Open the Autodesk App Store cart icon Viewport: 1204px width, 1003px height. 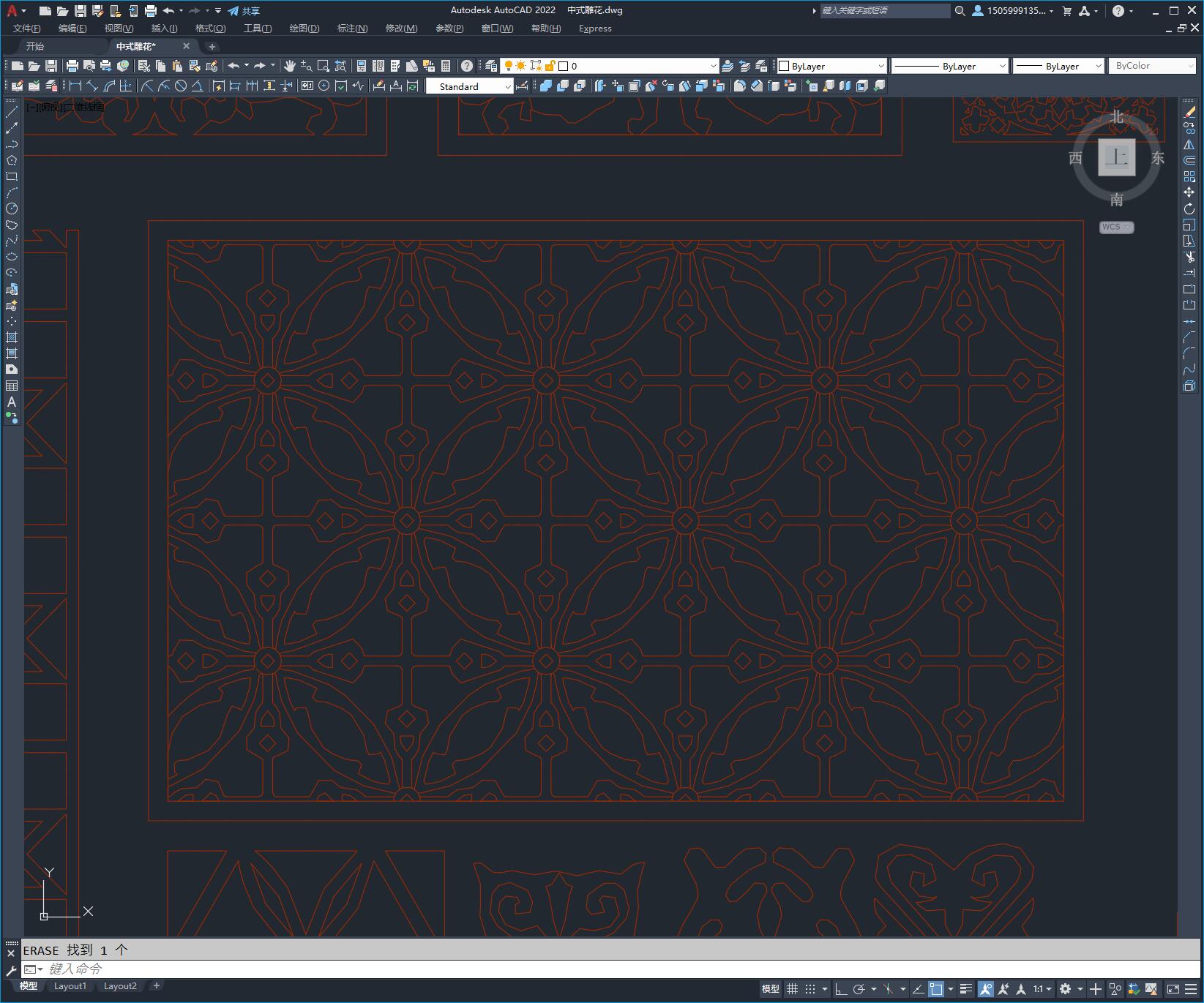[x=1066, y=11]
